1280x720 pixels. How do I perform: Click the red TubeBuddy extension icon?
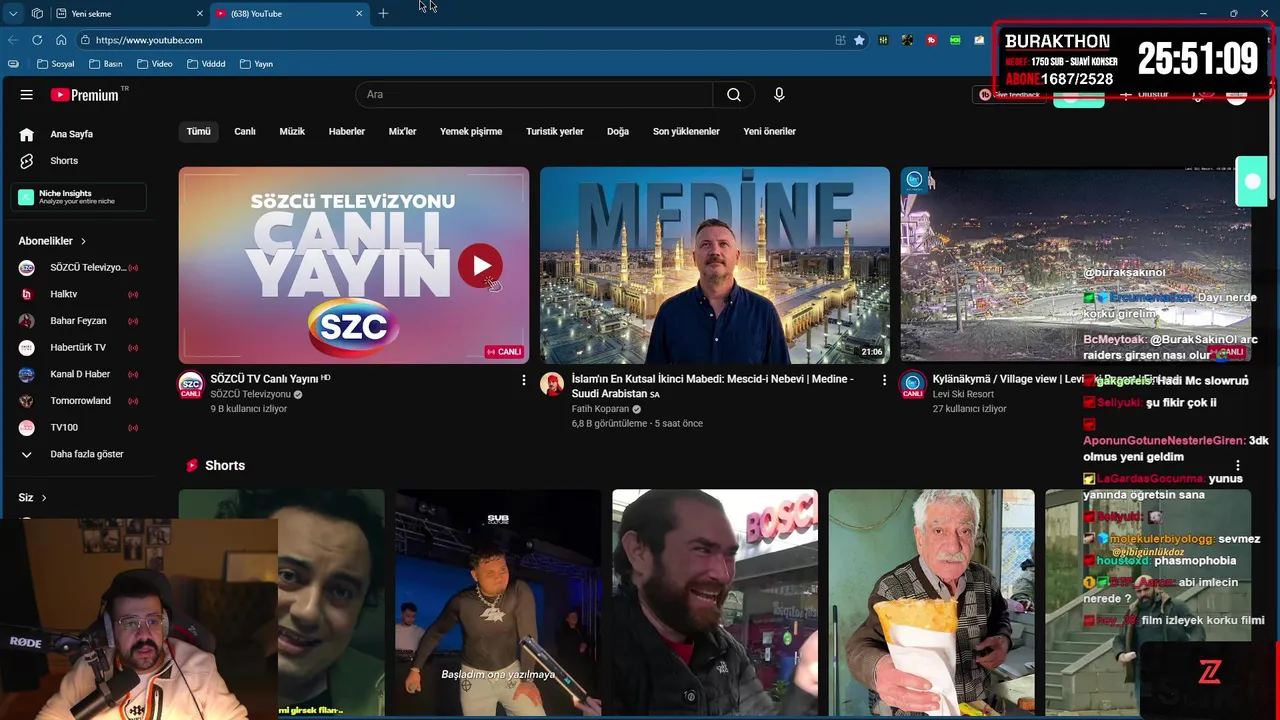pyautogui.click(x=931, y=40)
